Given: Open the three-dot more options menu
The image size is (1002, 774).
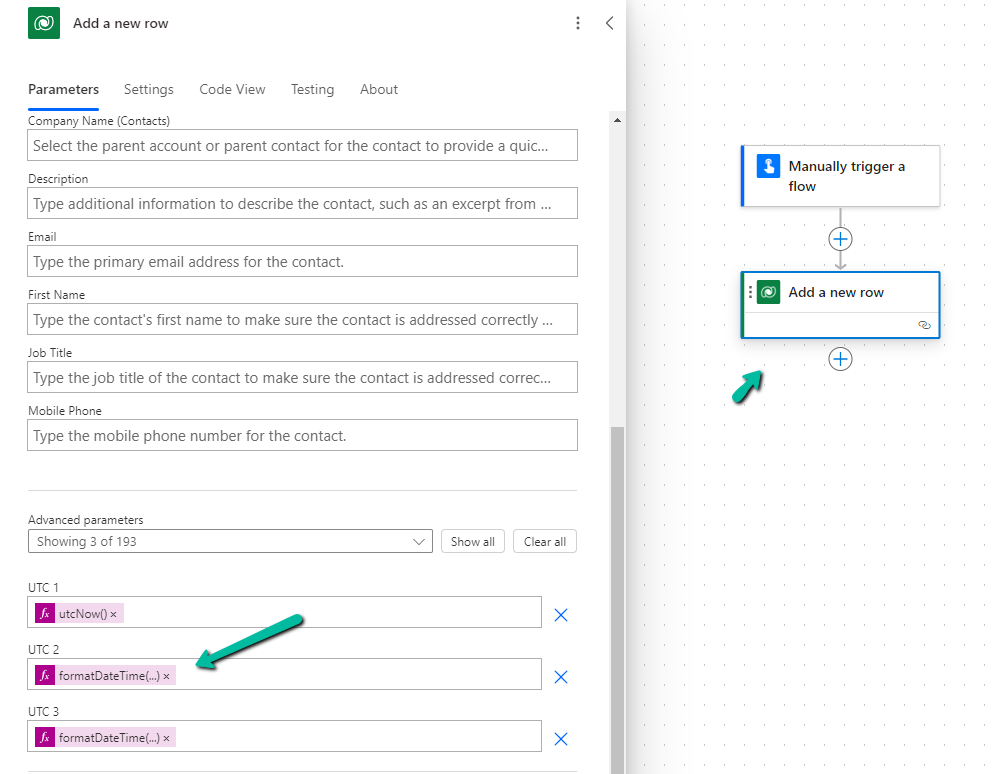Looking at the screenshot, I should point(578,23).
